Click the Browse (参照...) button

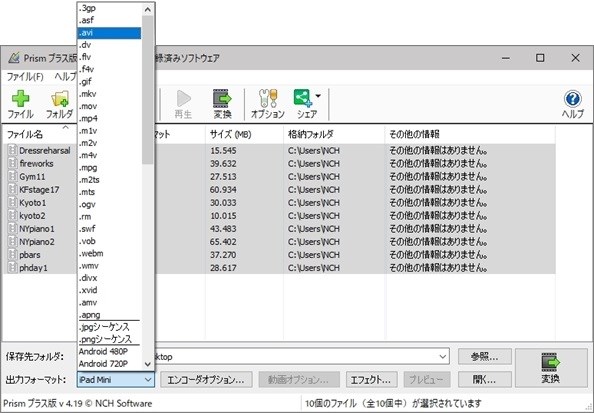point(485,357)
